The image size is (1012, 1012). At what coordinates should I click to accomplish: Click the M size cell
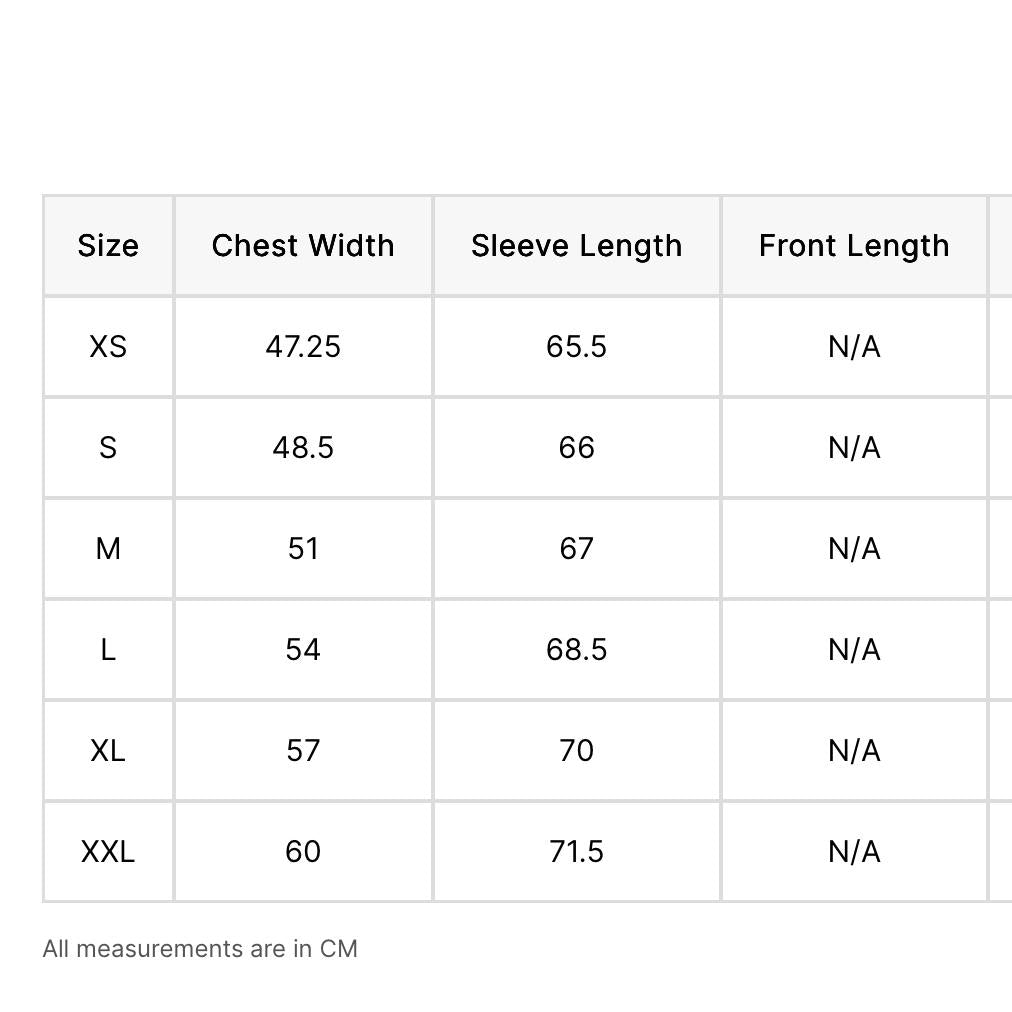[x=108, y=549]
